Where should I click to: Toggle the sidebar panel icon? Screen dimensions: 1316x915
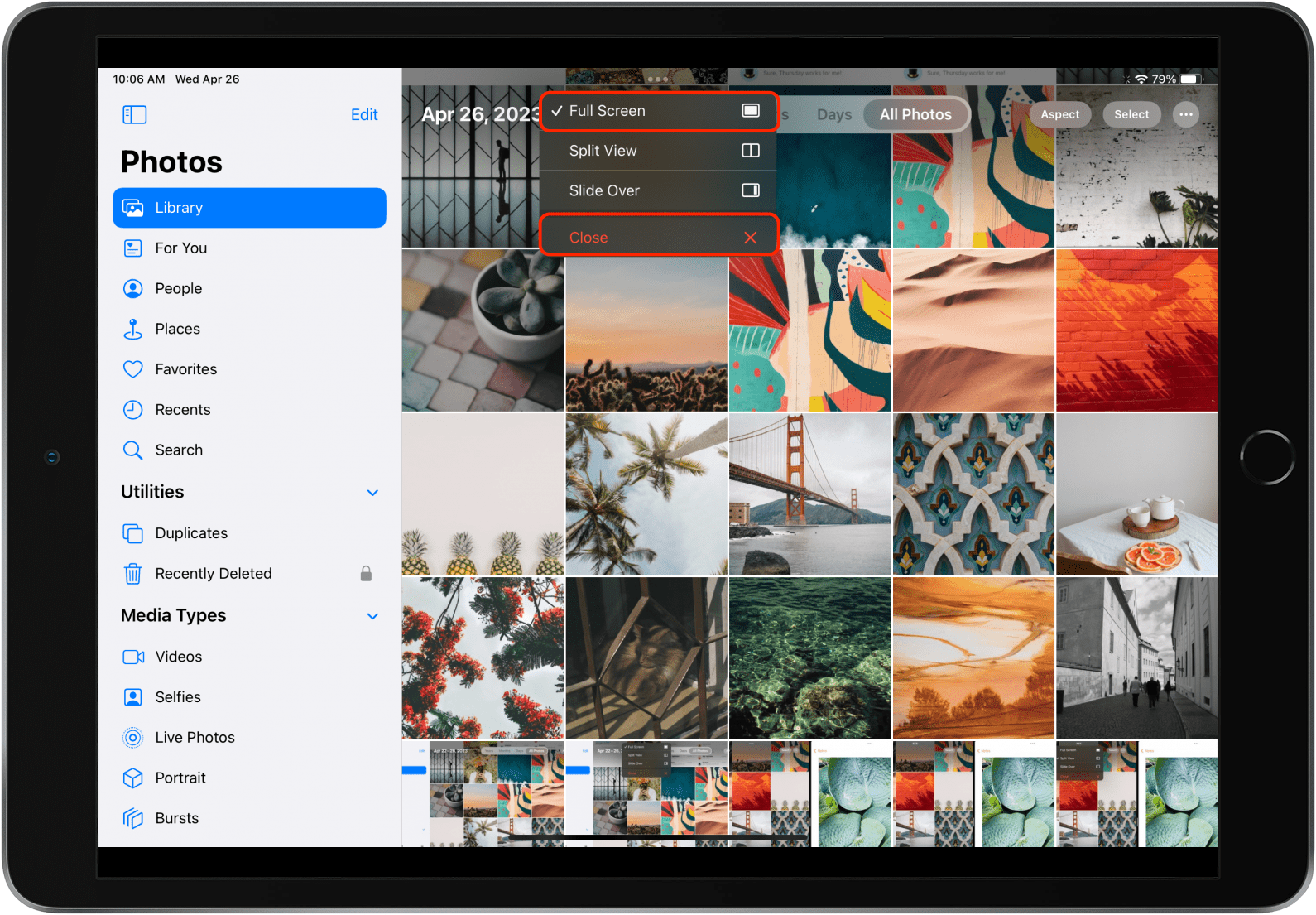coord(134,115)
